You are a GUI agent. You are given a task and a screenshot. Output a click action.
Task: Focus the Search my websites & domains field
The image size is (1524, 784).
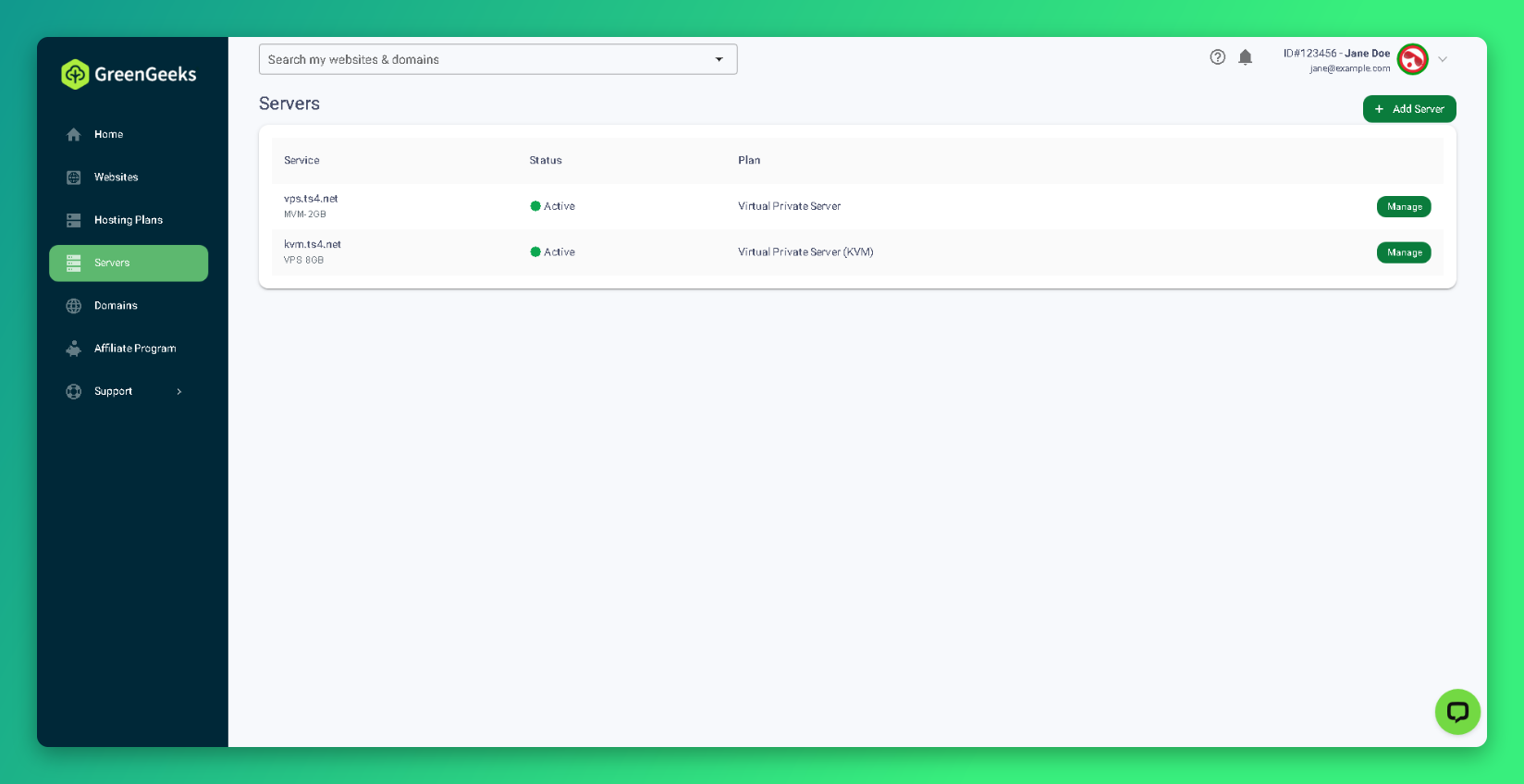498,59
